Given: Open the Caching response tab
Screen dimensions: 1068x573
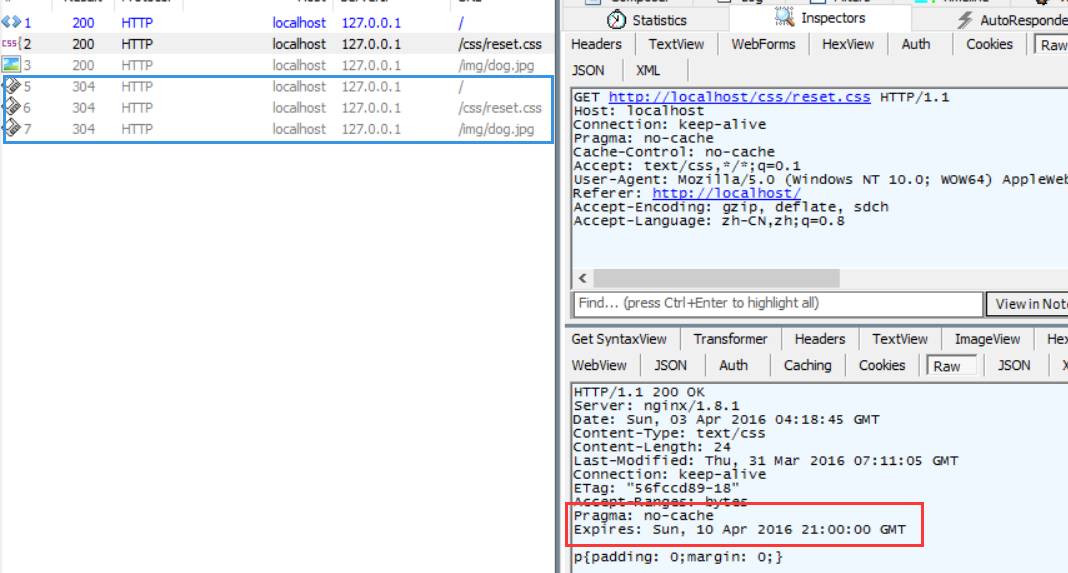Looking at the screenshot, I should click(807, 365).
